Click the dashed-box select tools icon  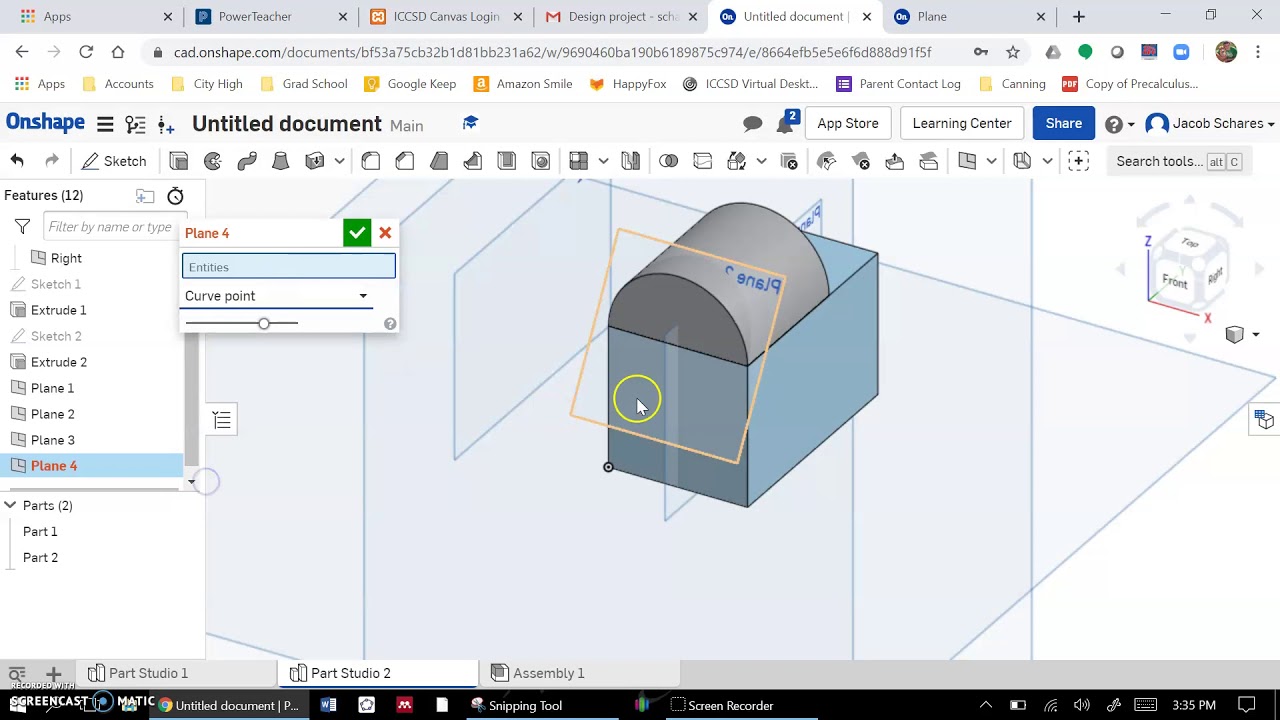point(1078,161)
